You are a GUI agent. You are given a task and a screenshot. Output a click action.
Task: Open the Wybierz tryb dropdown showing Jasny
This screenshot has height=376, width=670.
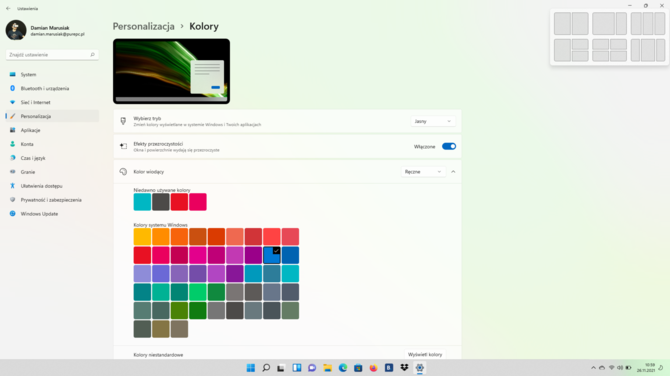[x=433, y=121]
